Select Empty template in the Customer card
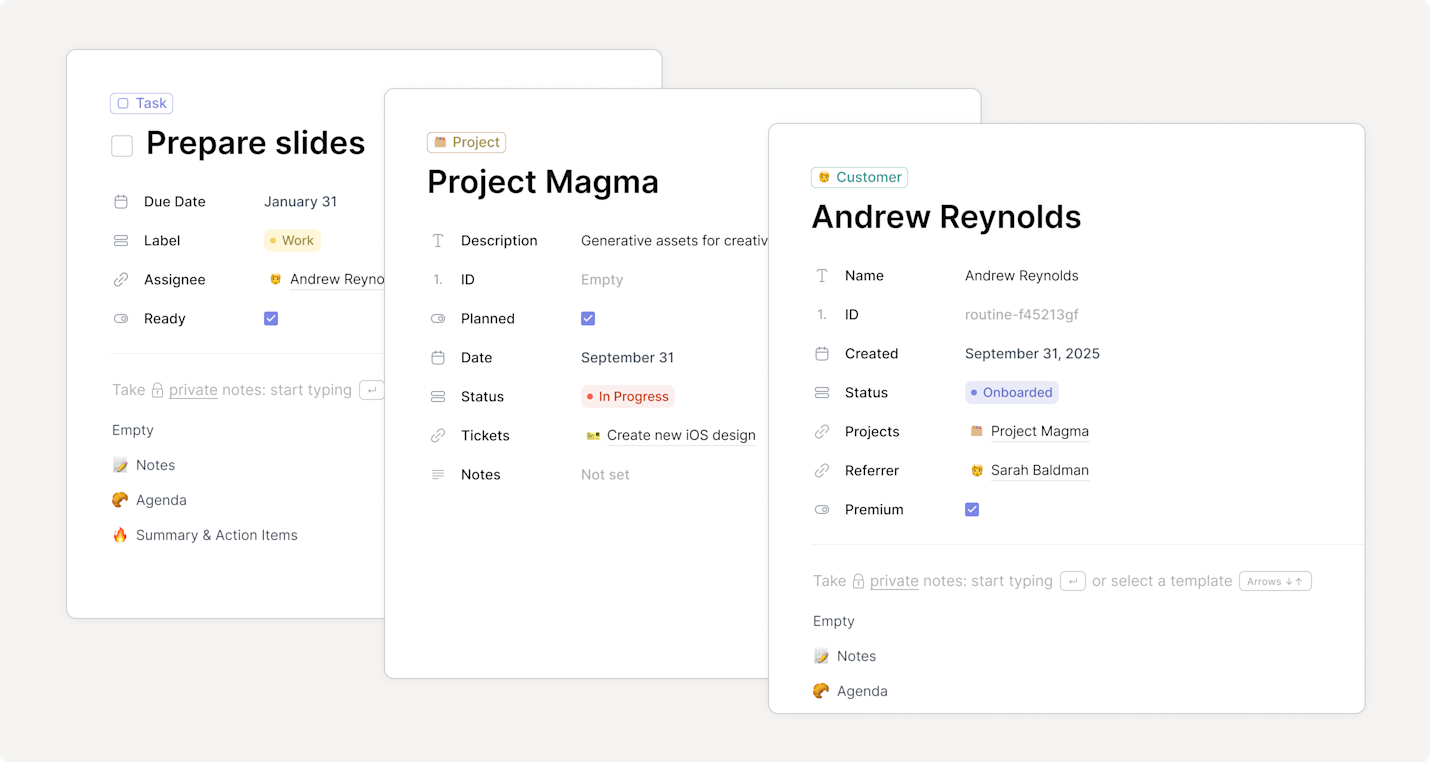The height and width of the screenshot is (762, 1430). 834,621
